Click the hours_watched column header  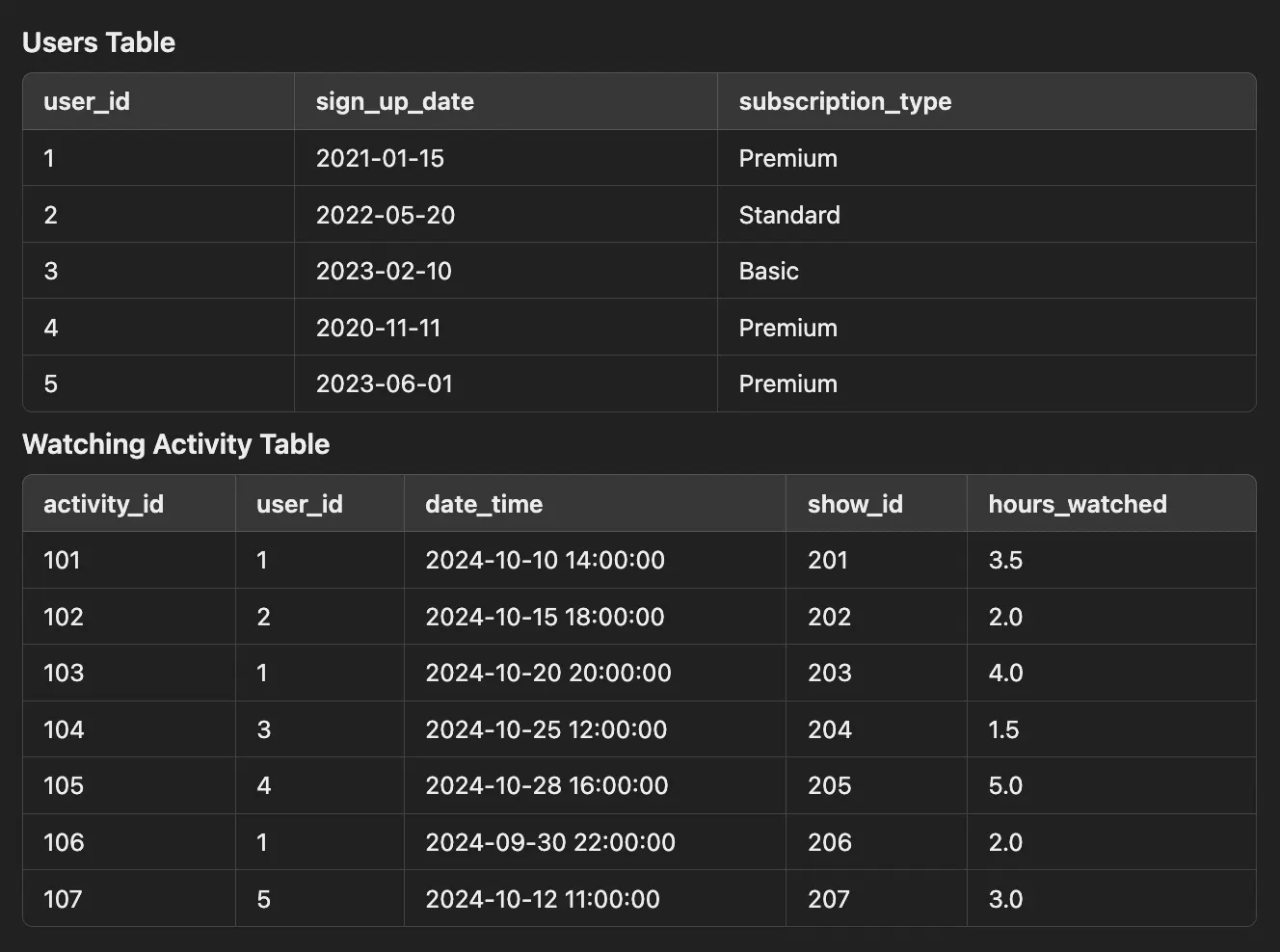(1077, 503)
